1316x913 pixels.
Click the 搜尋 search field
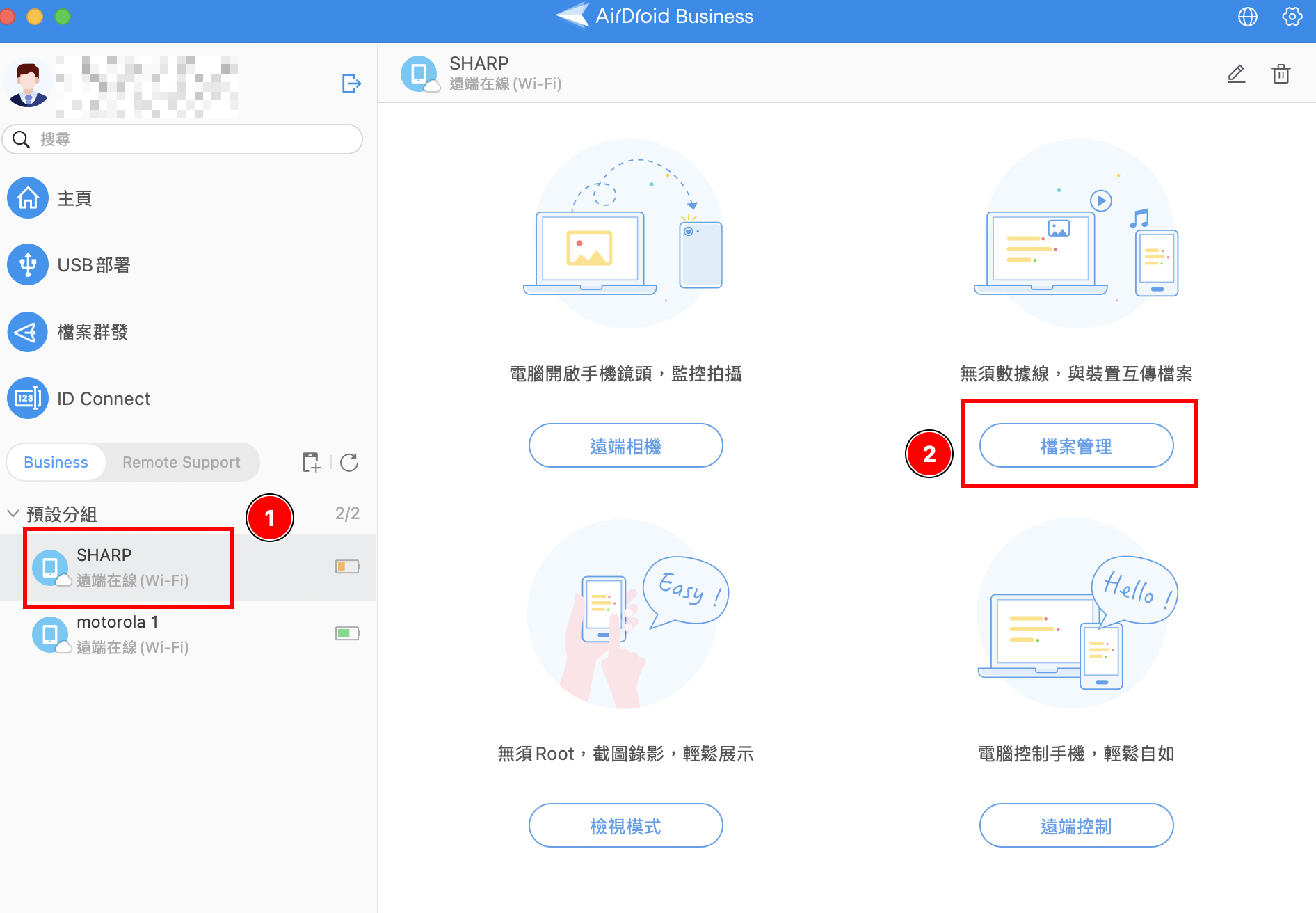182,139
